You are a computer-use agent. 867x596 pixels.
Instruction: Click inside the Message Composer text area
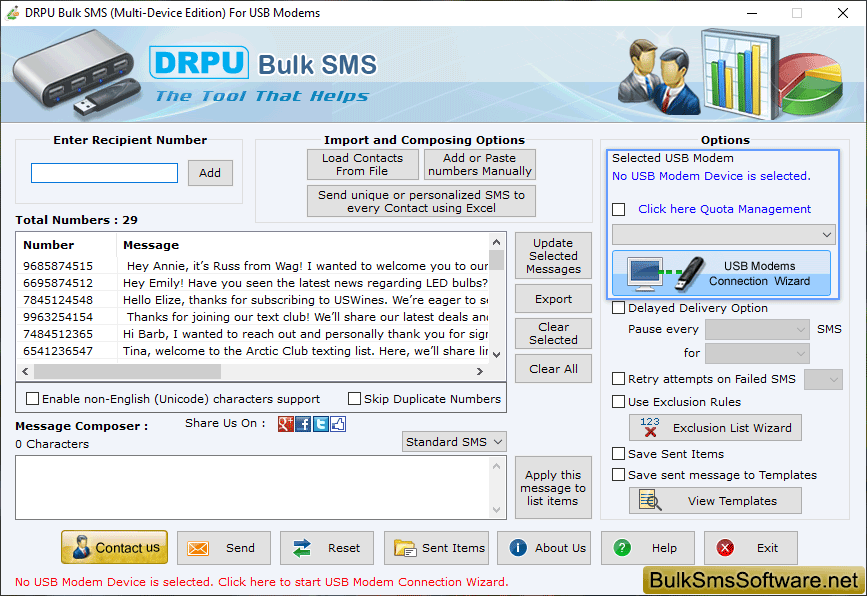click(x=253, y=488)
